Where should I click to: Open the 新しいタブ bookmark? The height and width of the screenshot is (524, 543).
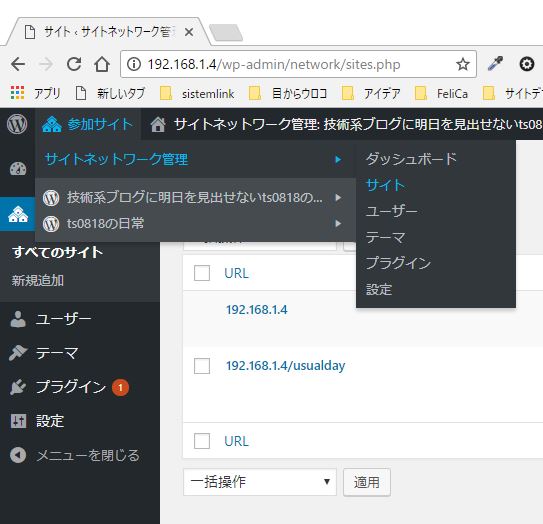110,94
